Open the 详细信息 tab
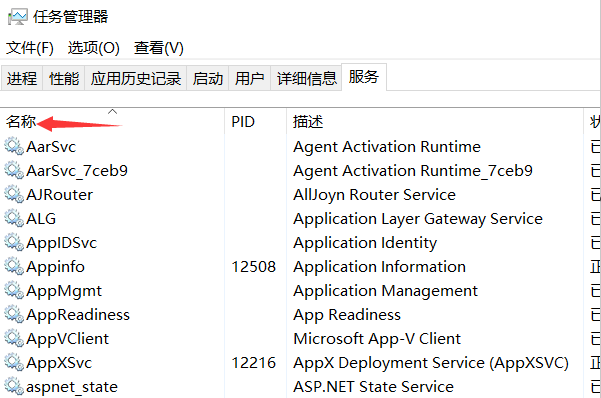The height and width of the screenshot is (398, 601). [306, 78]
